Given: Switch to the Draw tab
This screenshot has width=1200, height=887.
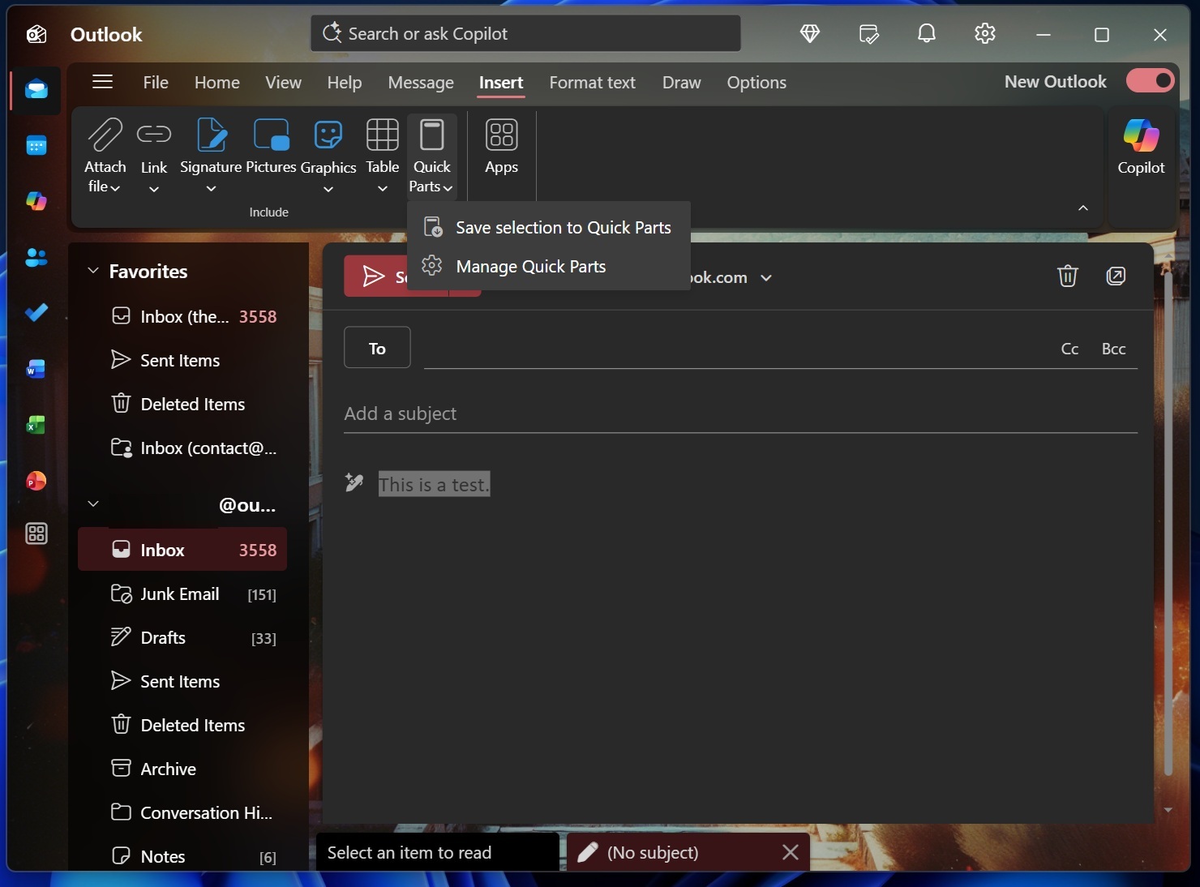Looking at the screenshot, I should coord(681,82).
